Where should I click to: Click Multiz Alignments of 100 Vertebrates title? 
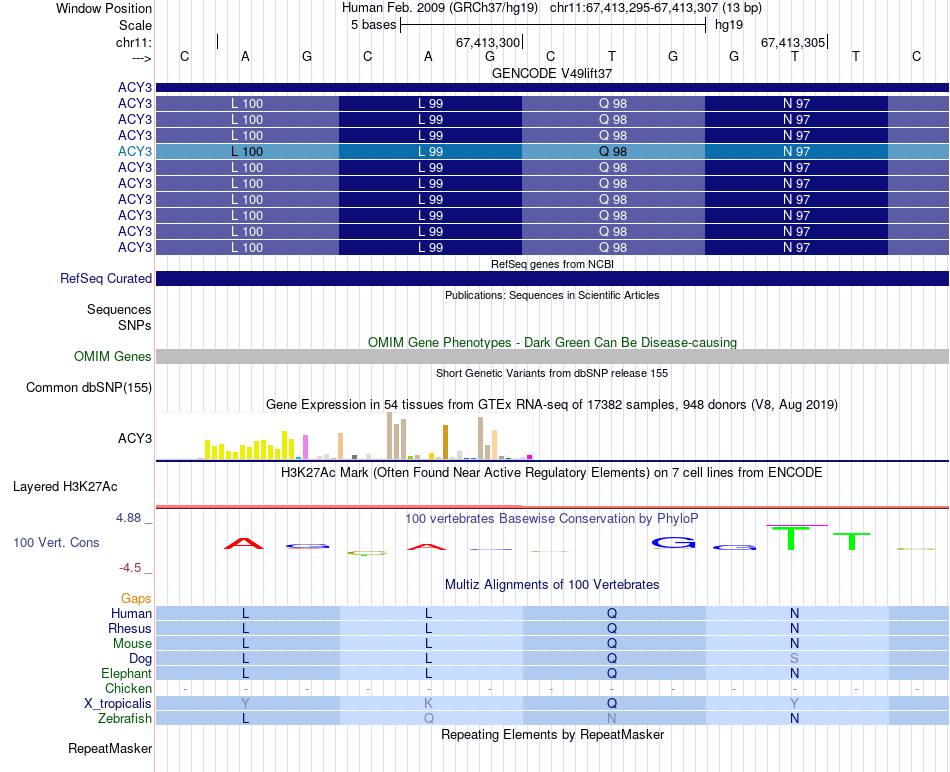coord(552,585)
